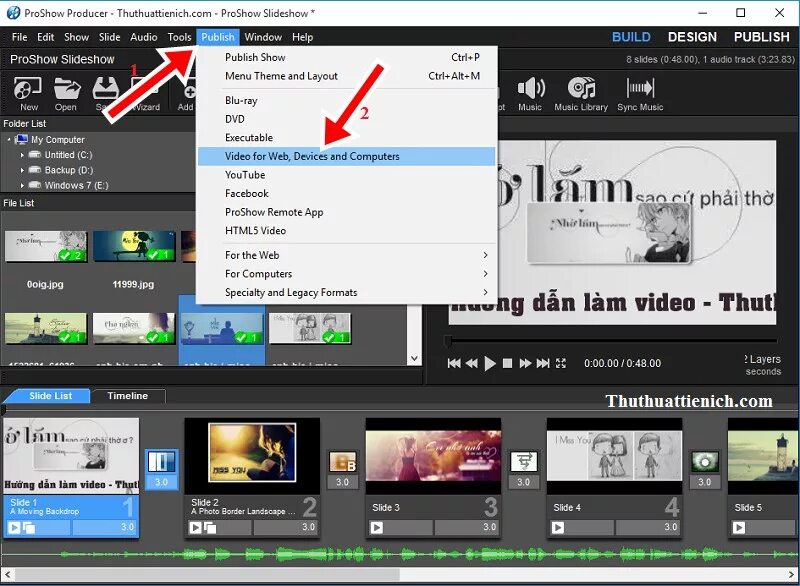Open the Edit menu
This screenshot has height=586, width=800.
(x=45, y=37)
